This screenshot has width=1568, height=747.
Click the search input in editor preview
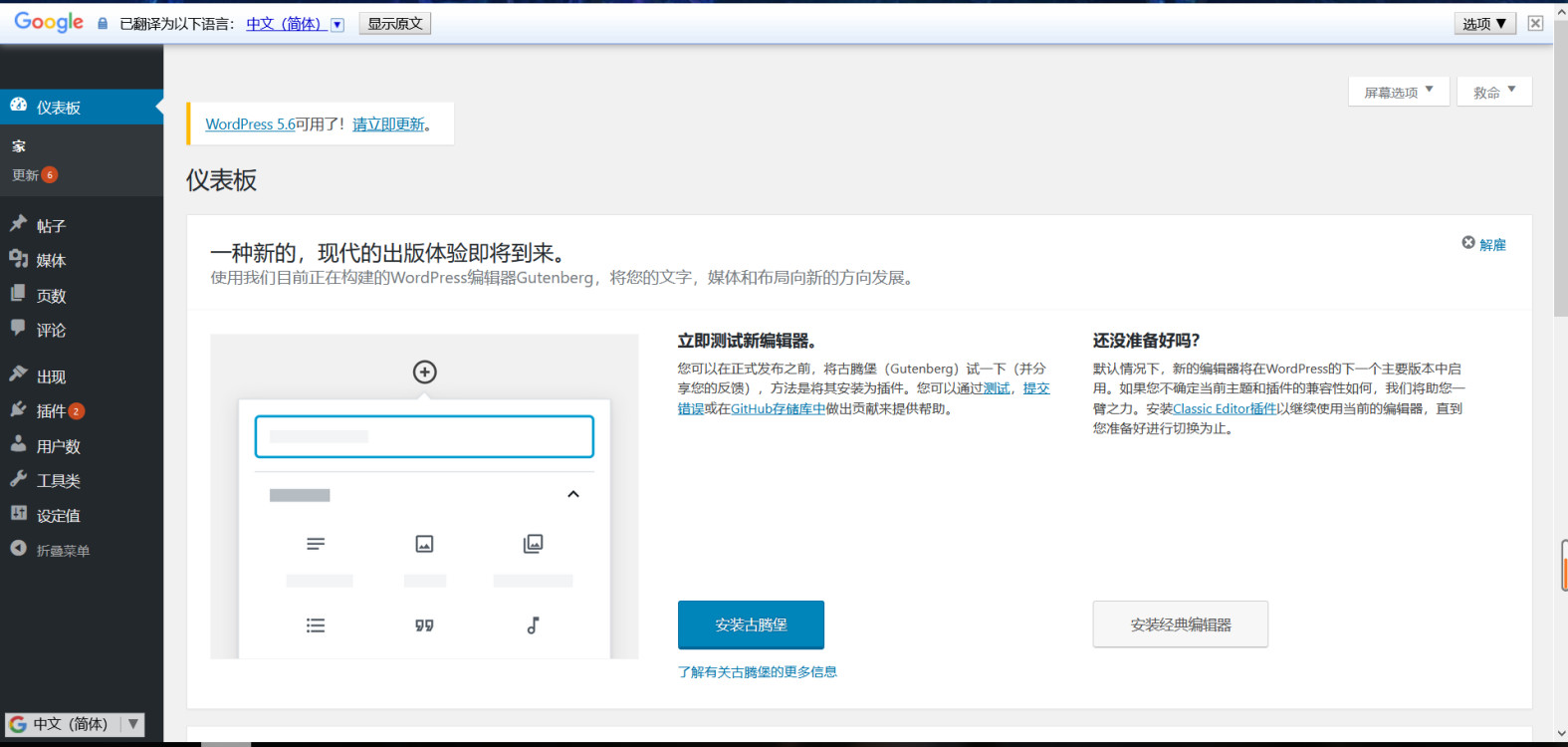point(424,436)
